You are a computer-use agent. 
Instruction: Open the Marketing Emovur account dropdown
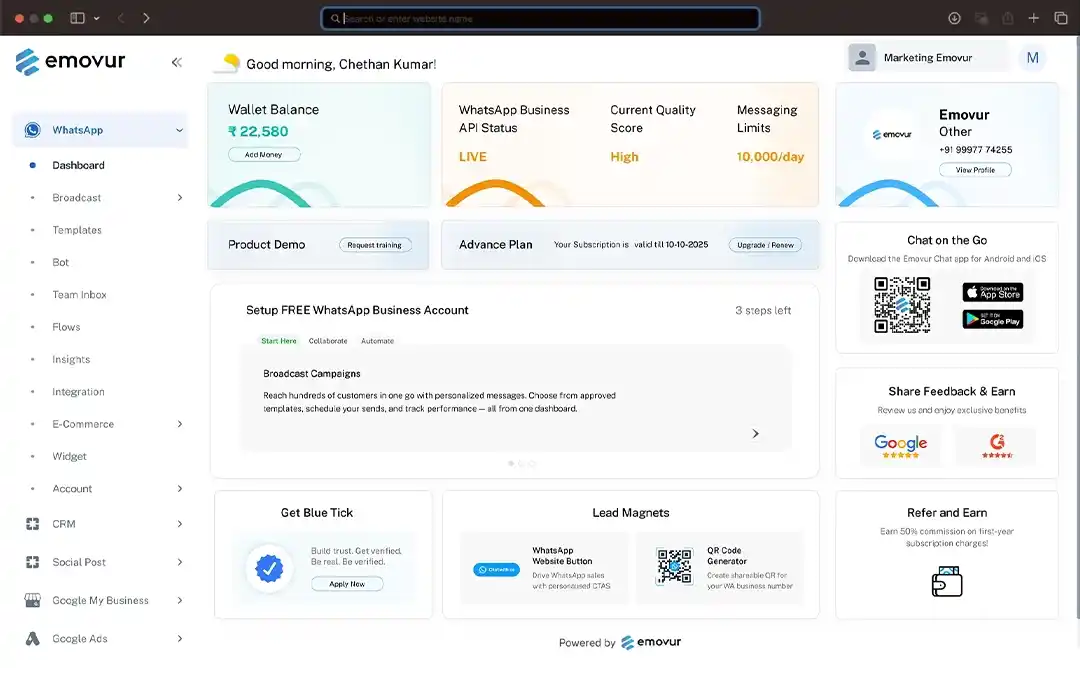point(926,58)
